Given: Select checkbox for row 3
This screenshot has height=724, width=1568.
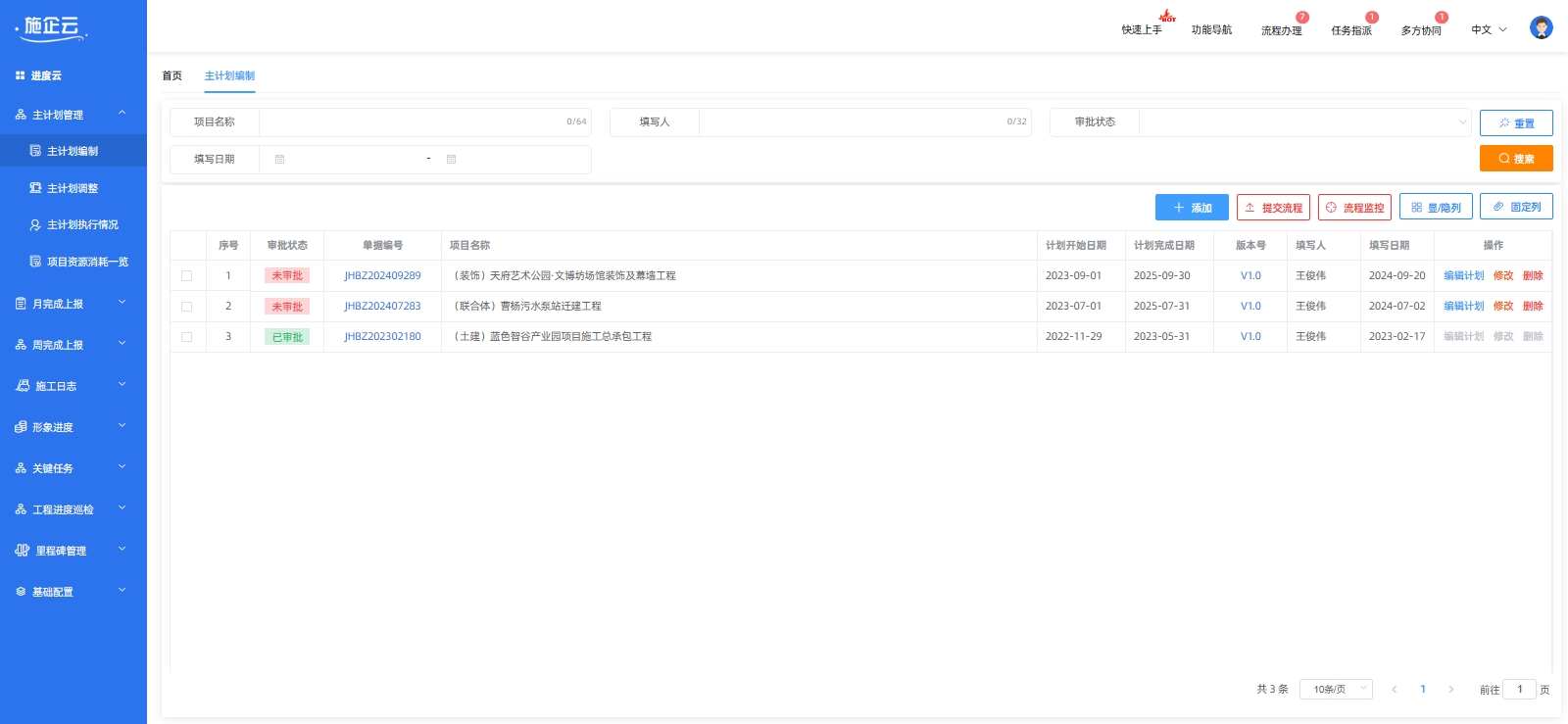Looking at the screenshot, I should tap(186, 337).
